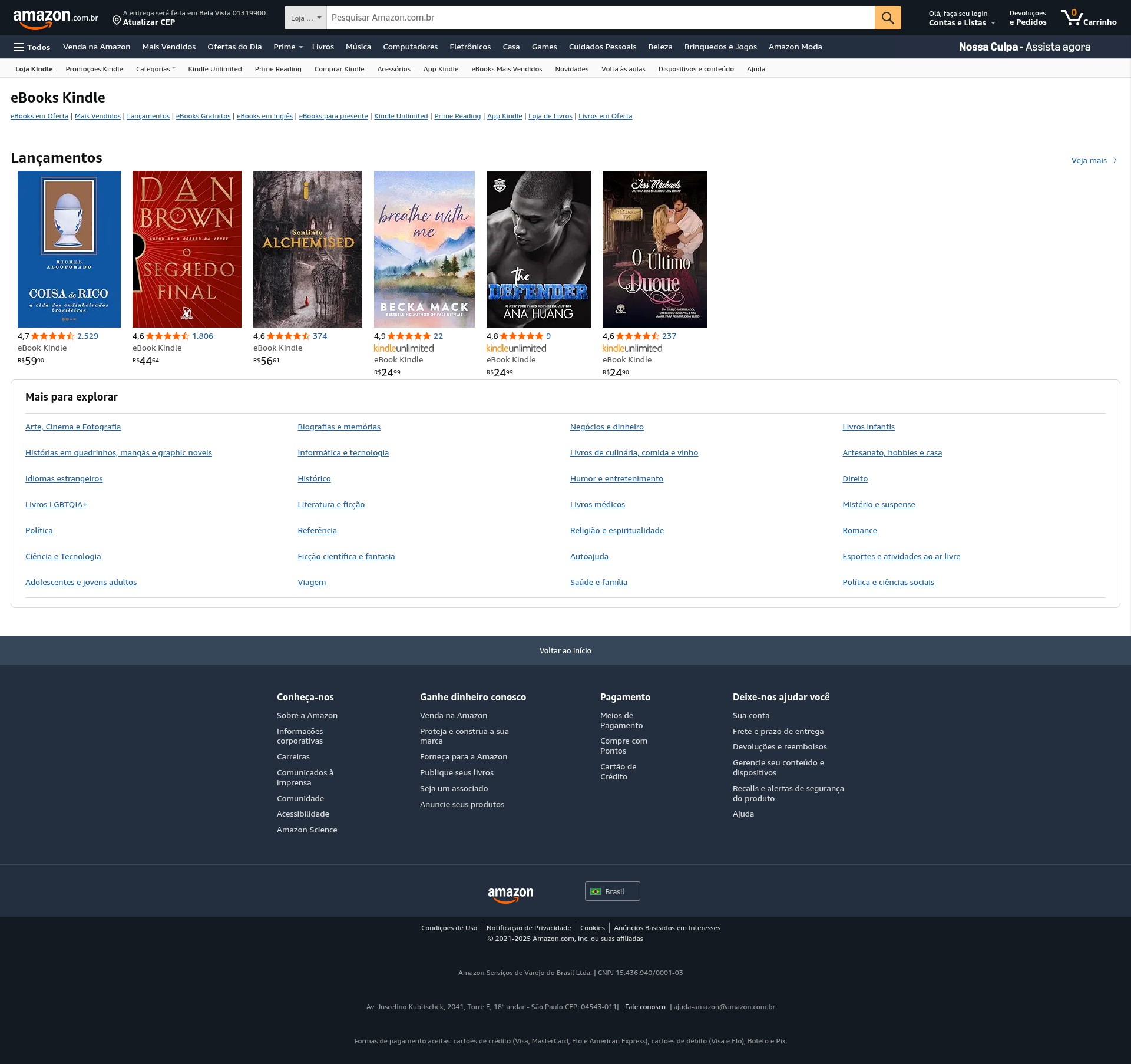Click Fale conosco link
Viewport: 1131px width, 1064px height.
click(x=645, y=1007)
